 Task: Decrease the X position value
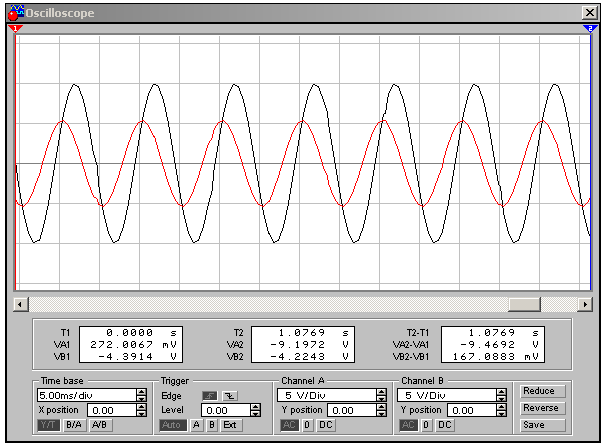point(142,413)
